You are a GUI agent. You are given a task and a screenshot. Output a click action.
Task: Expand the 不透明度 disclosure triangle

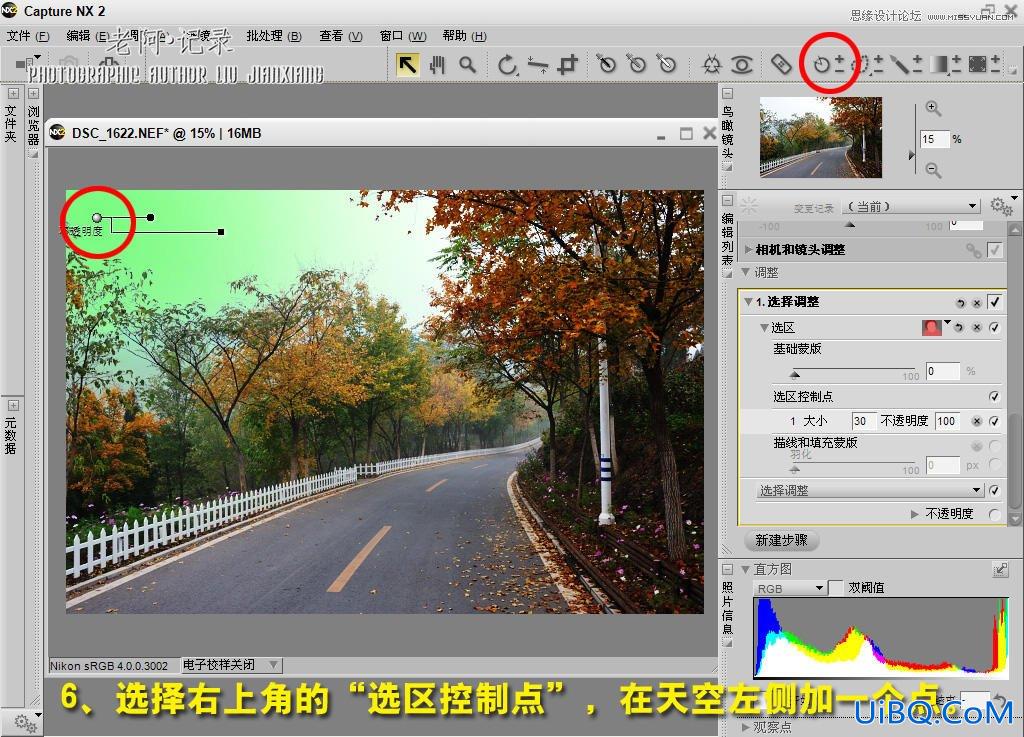click(915, 514)
